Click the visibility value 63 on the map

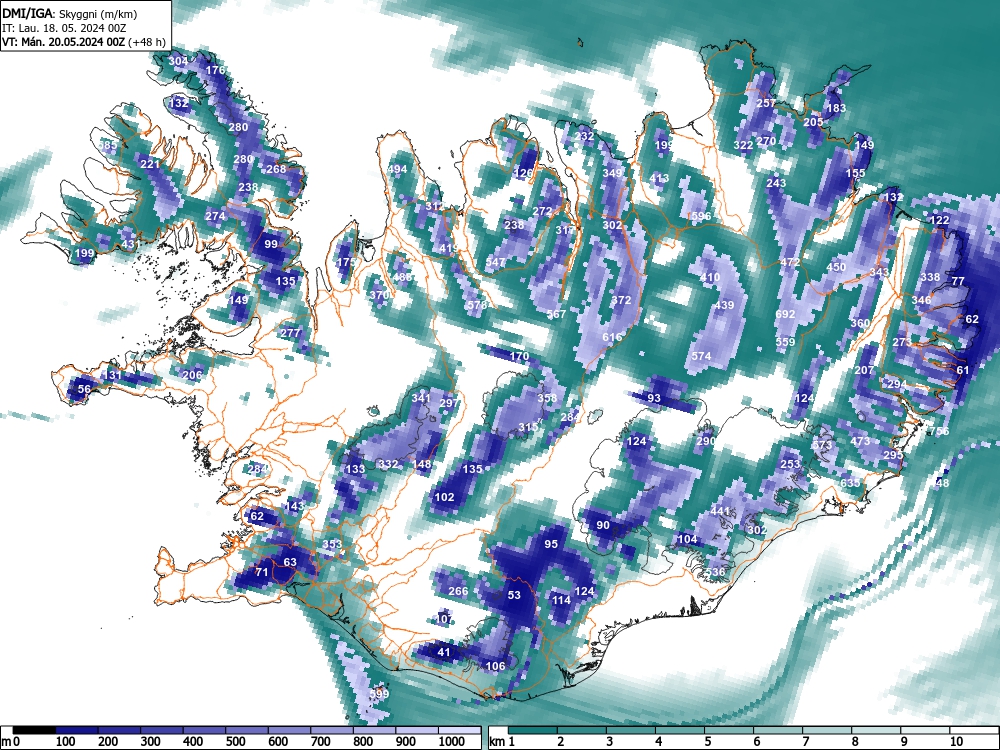coord(290,562)
